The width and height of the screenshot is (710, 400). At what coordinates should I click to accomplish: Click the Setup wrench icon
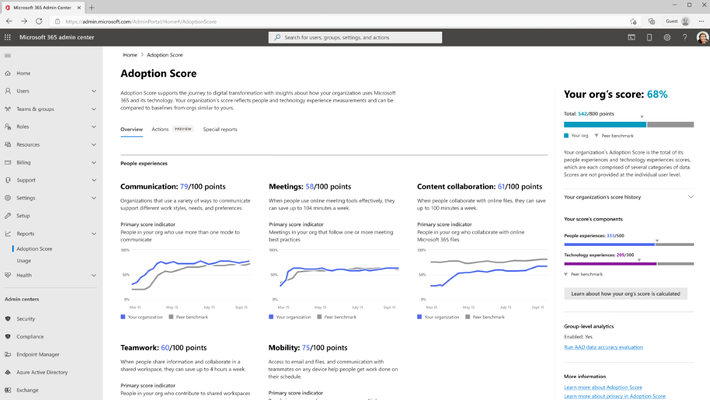[x=8, y=216]
